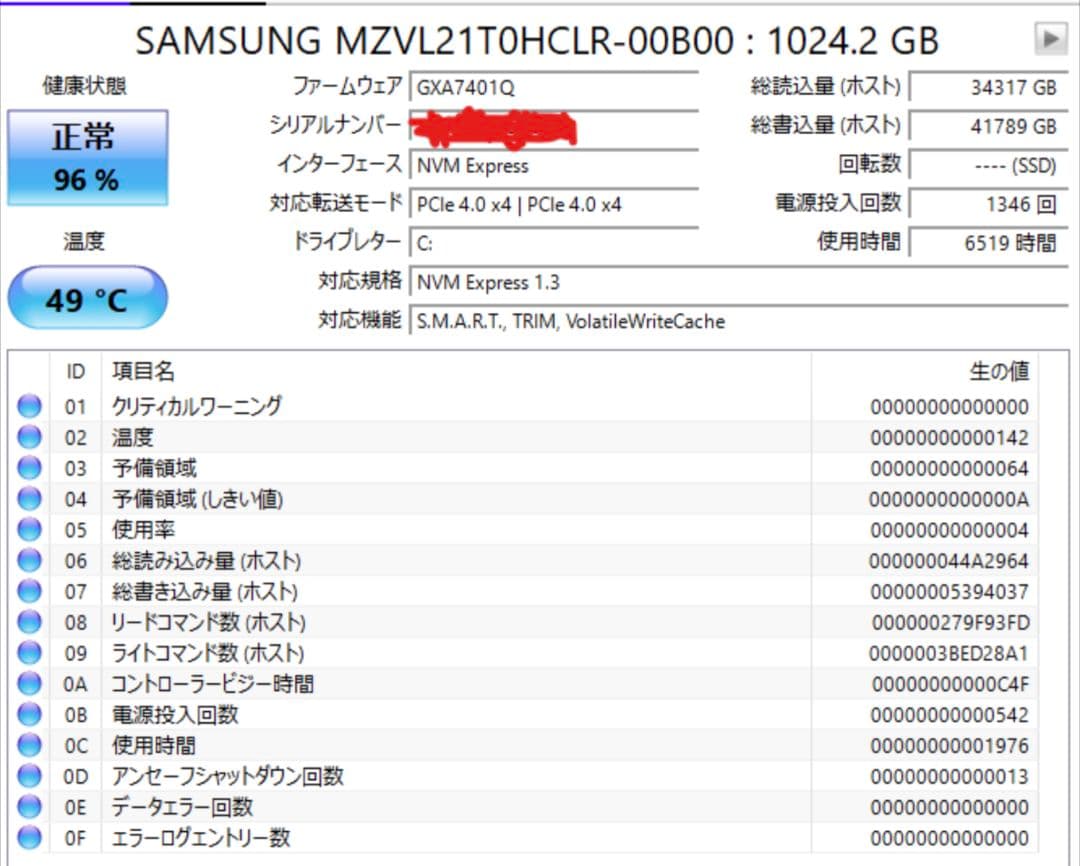Click the blue status icon beside クリティカルワーニング
Image resolution: width=1080 pixels, height=866 pixels.
[x=30, y=405]
